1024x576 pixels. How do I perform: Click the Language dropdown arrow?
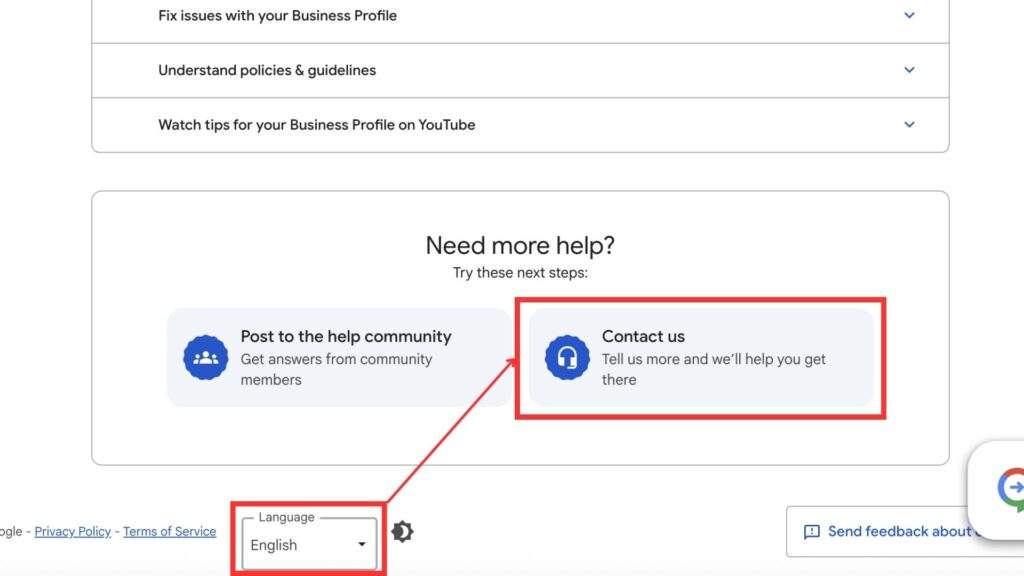click(362, 545)
